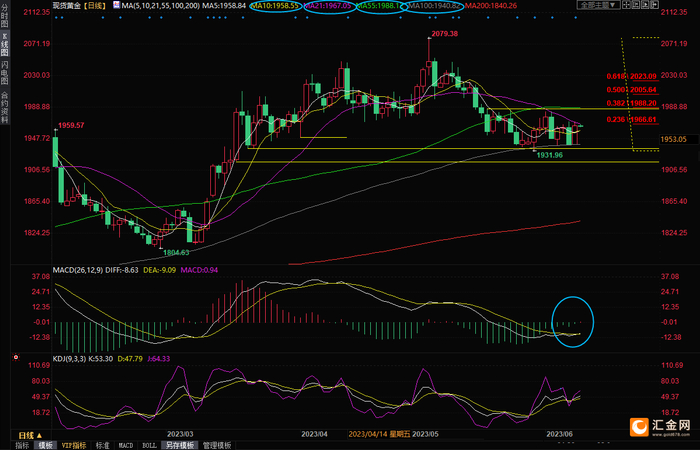Open the 合约资料 vertical tab
The height and width of the screenshot is (450, 700).
pos(4,107)
